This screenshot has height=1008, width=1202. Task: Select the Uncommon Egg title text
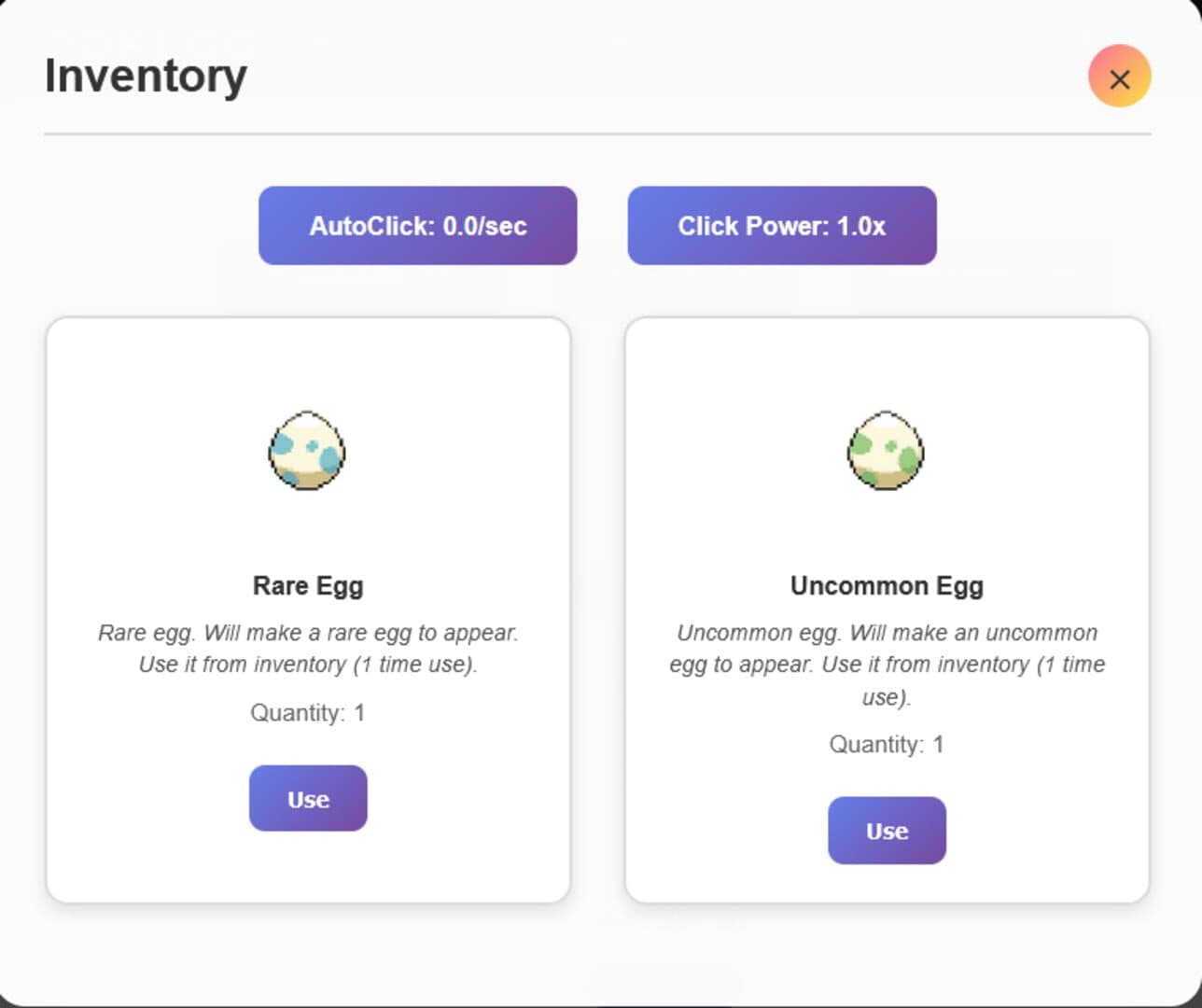click(887, 586)
